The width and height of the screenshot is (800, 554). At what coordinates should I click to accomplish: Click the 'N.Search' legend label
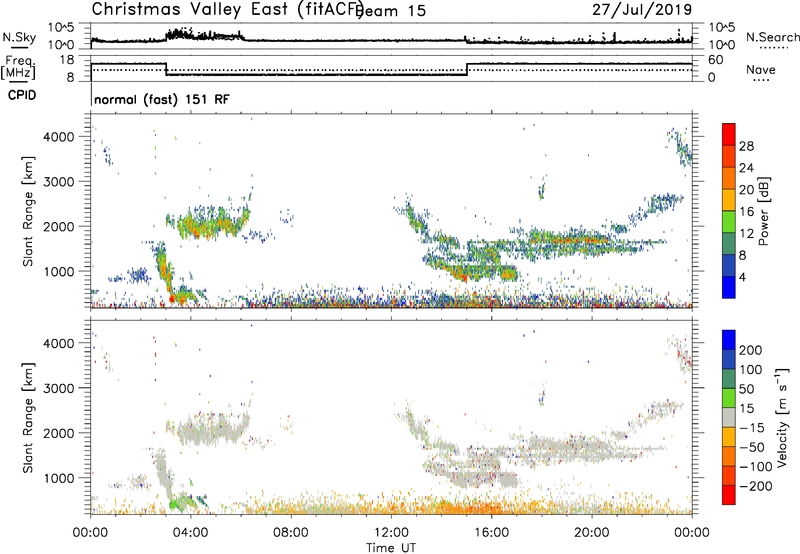click(x=772, y=37)
